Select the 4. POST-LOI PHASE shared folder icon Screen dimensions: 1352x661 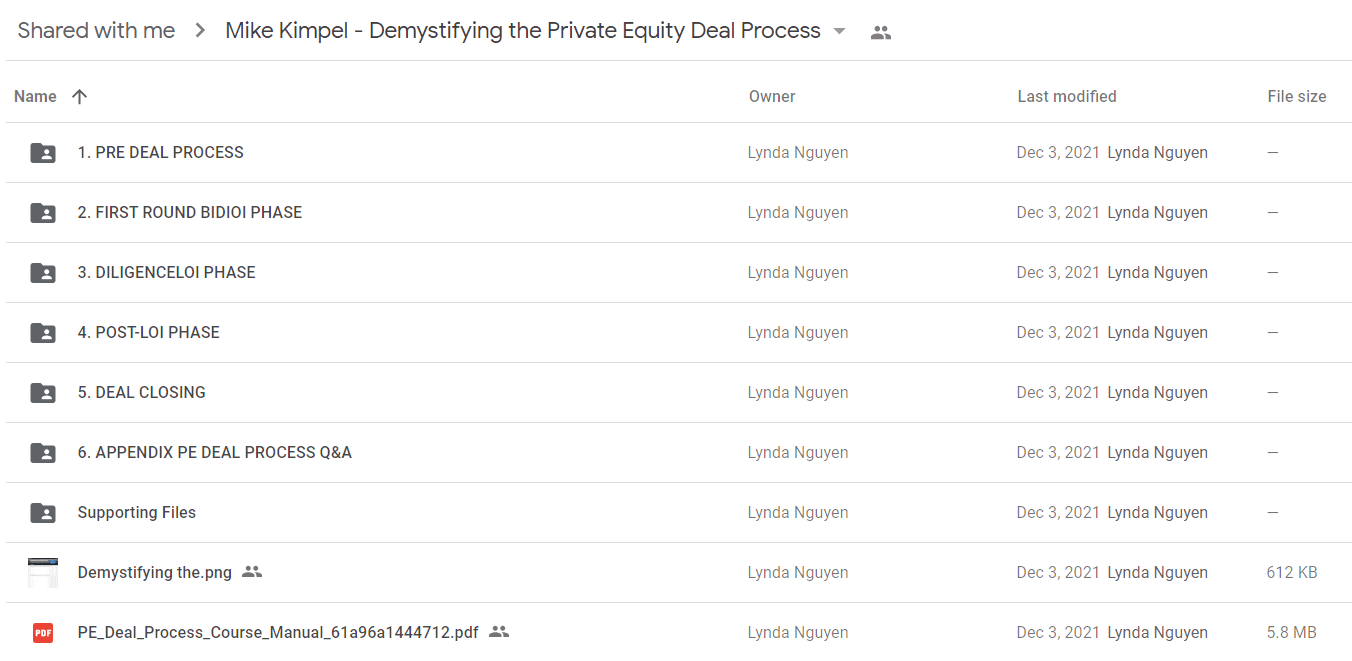pos(43,333)
